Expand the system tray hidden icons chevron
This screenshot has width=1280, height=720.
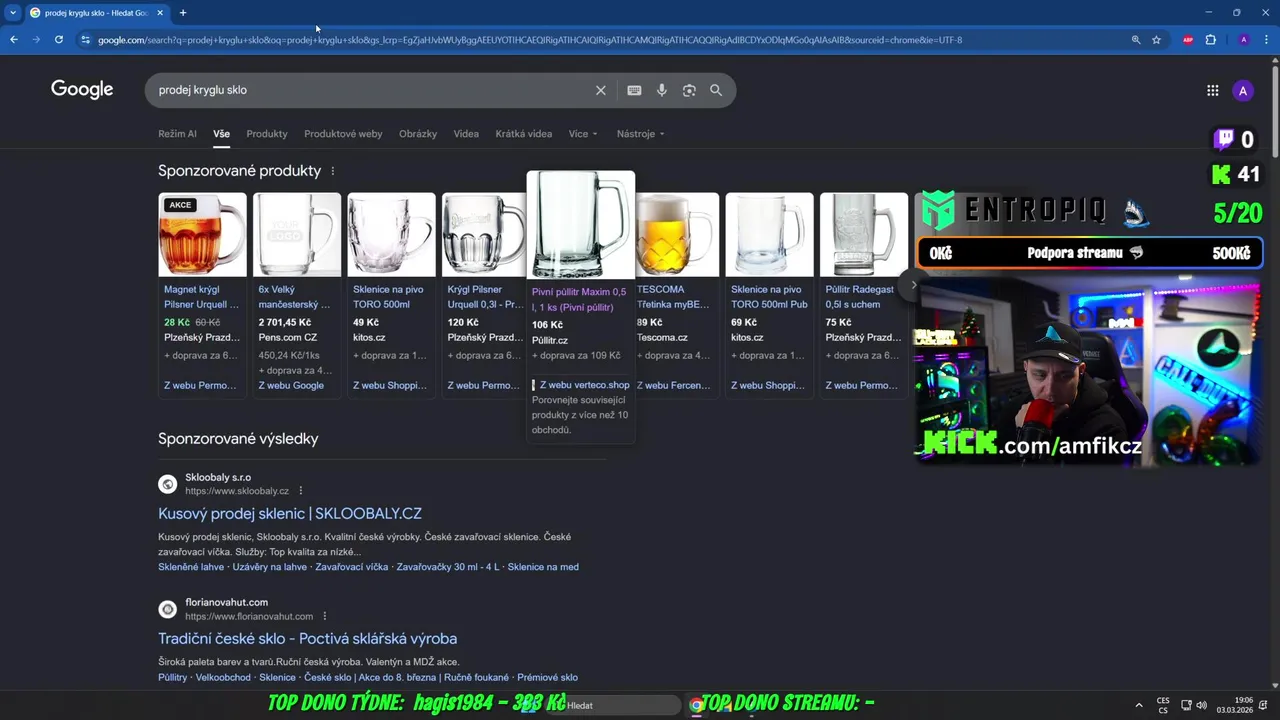[1139, 705]
